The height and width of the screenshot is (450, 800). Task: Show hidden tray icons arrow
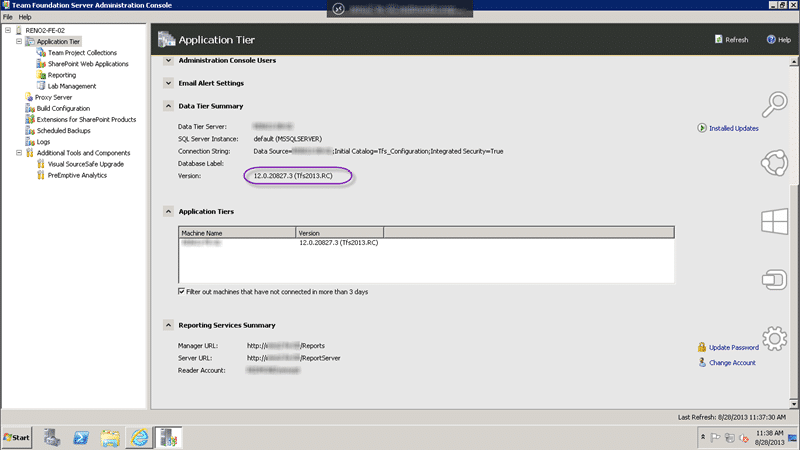point(703,437)
